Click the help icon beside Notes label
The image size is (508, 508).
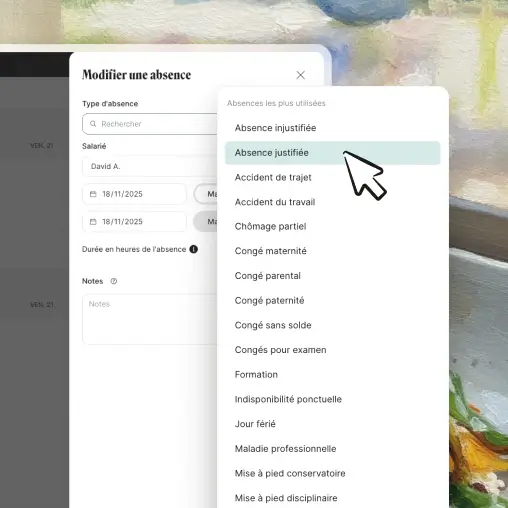tap(114, 281)
